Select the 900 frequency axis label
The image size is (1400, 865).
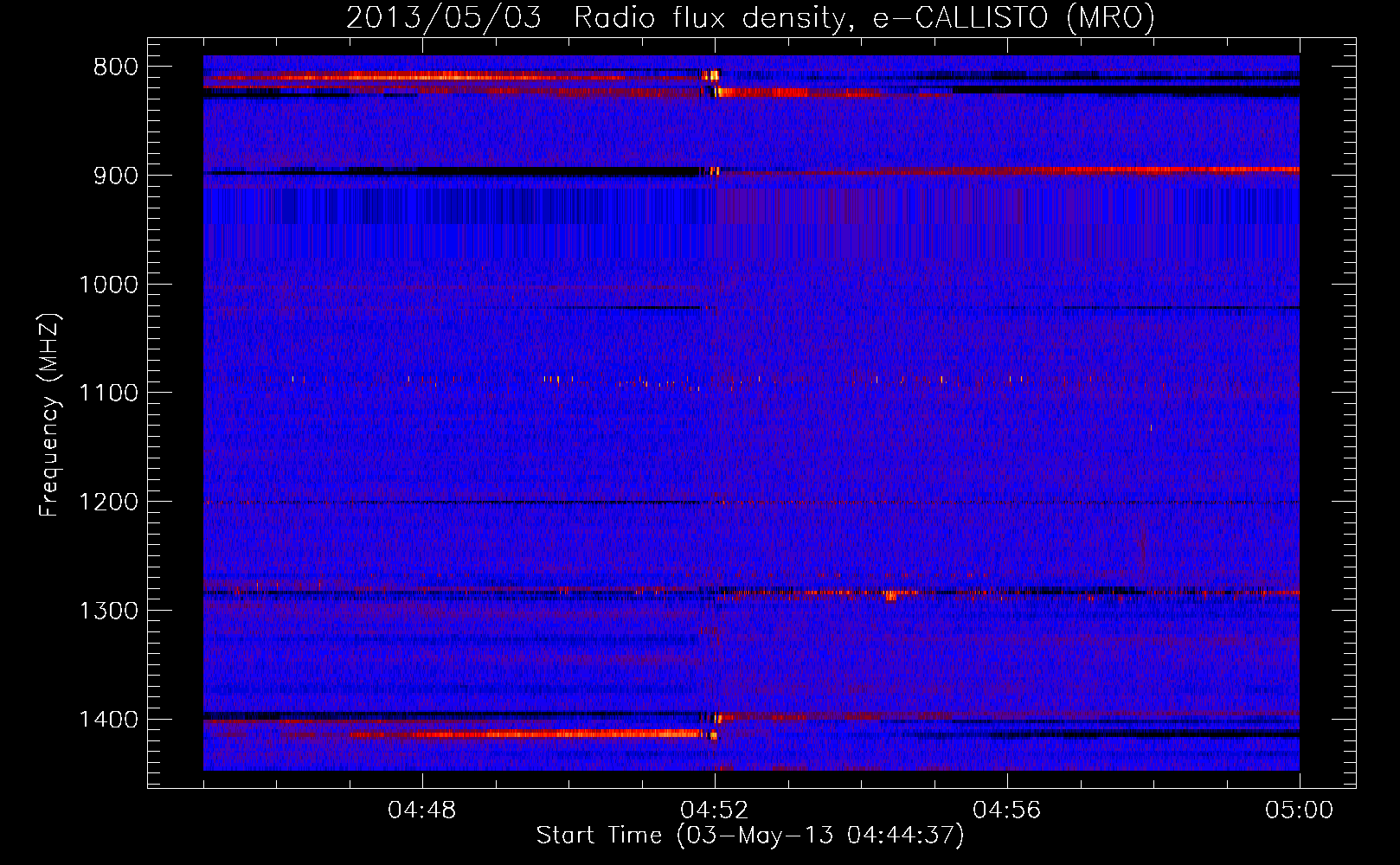[x=115, y=176]
